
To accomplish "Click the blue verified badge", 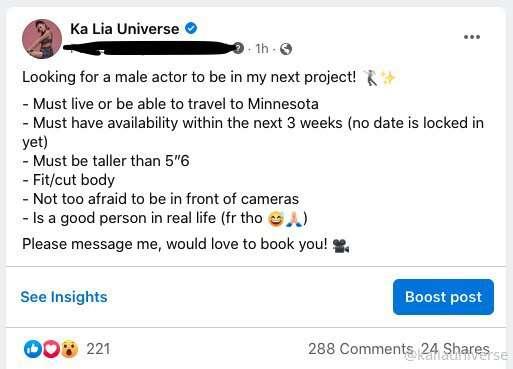I will [191, 28].
